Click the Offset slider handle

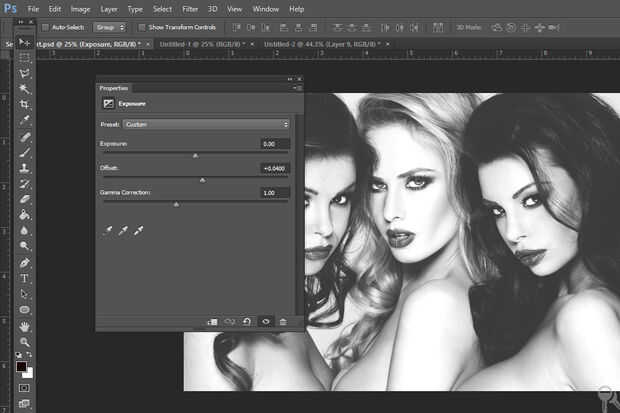[x=202, y=180]
